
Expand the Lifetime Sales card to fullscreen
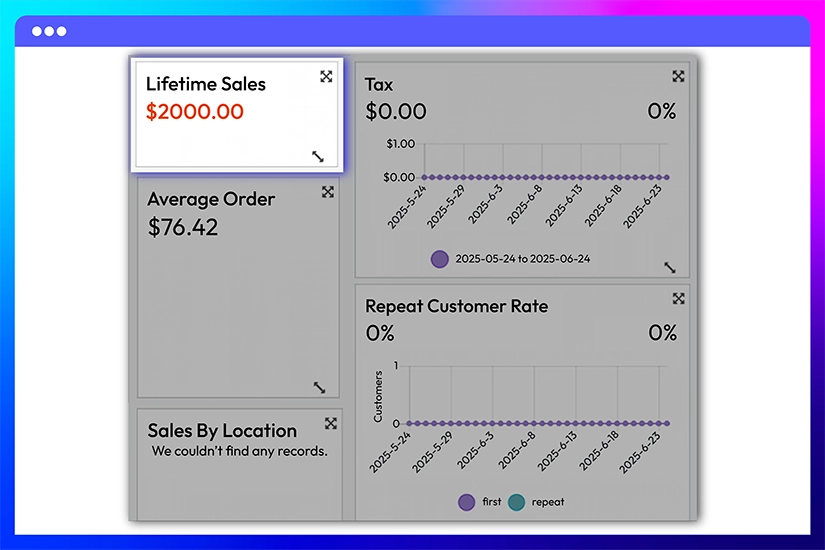click(326, 77)
